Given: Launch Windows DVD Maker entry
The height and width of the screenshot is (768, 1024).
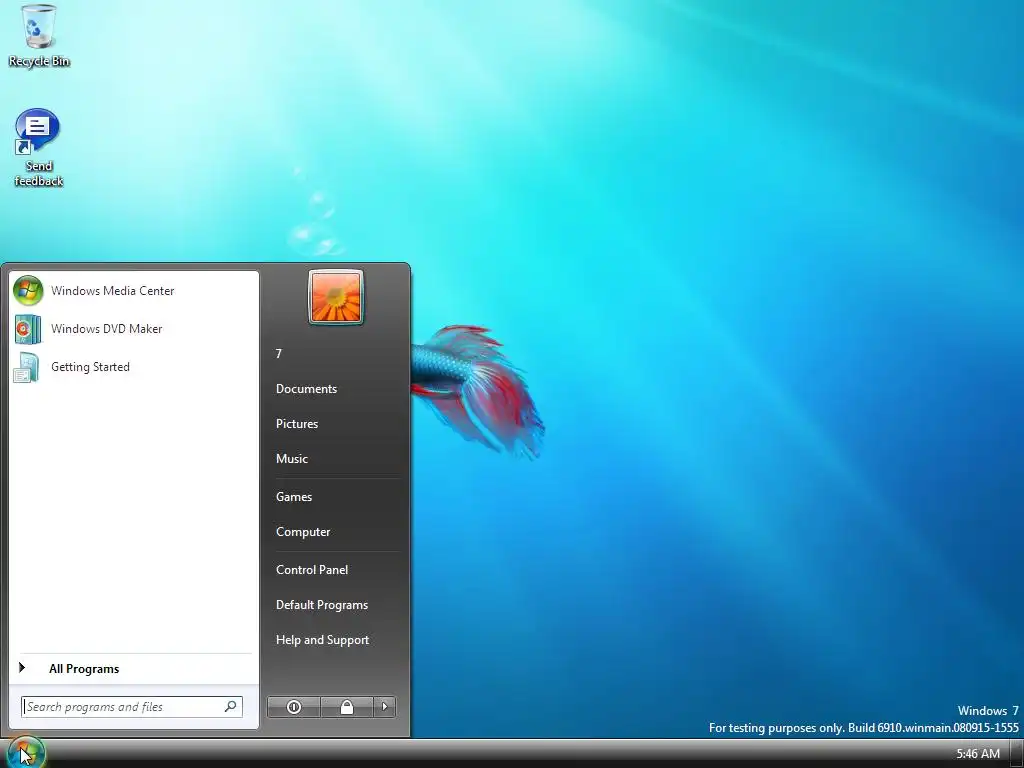Looking at the screenshot, I should coord(134,328).
